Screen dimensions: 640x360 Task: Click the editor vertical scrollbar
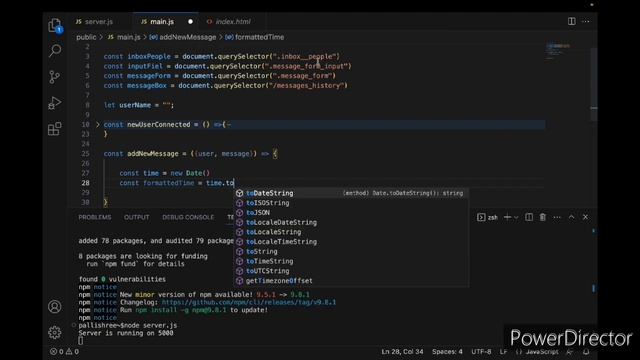point(594,84)
